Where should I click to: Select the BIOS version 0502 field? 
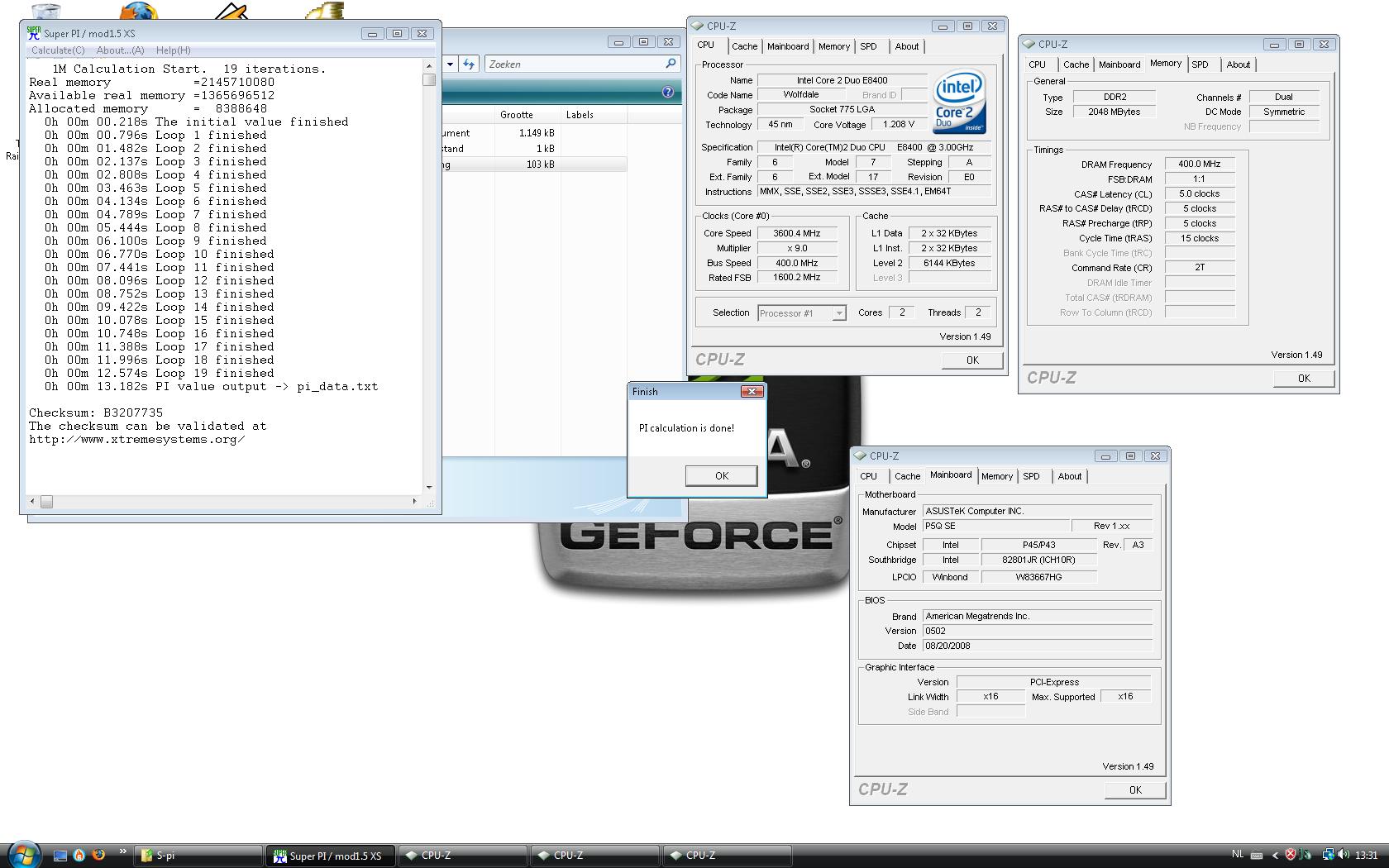(x=1037, y=631)
